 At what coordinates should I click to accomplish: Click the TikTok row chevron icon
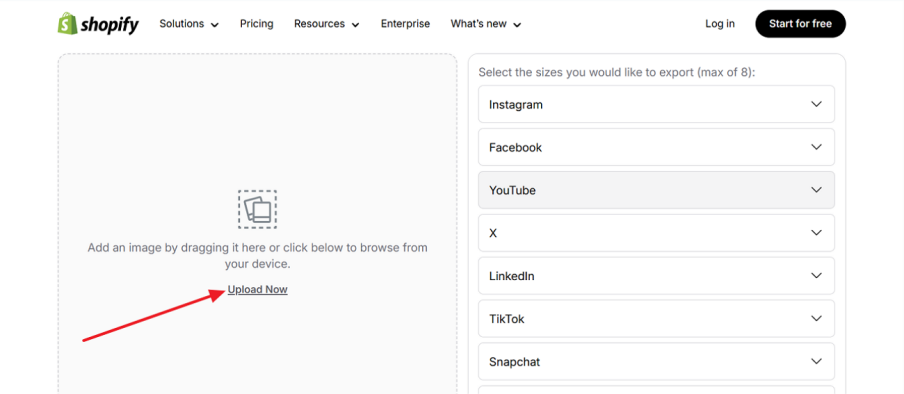tap(816, 318)
